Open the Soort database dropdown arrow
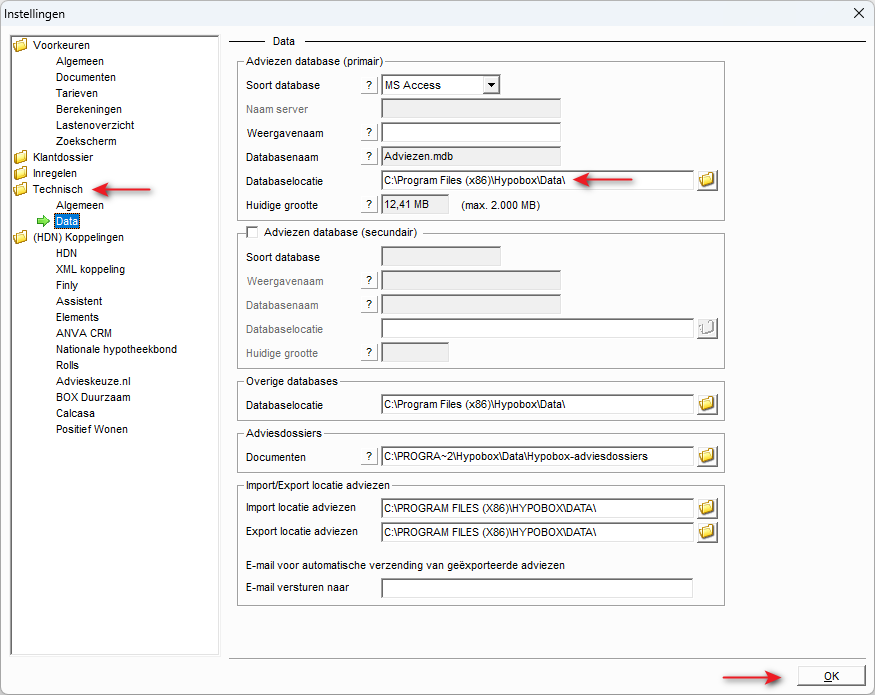The image size is (875, 695). pyautogui.click(x=491, y=85)
